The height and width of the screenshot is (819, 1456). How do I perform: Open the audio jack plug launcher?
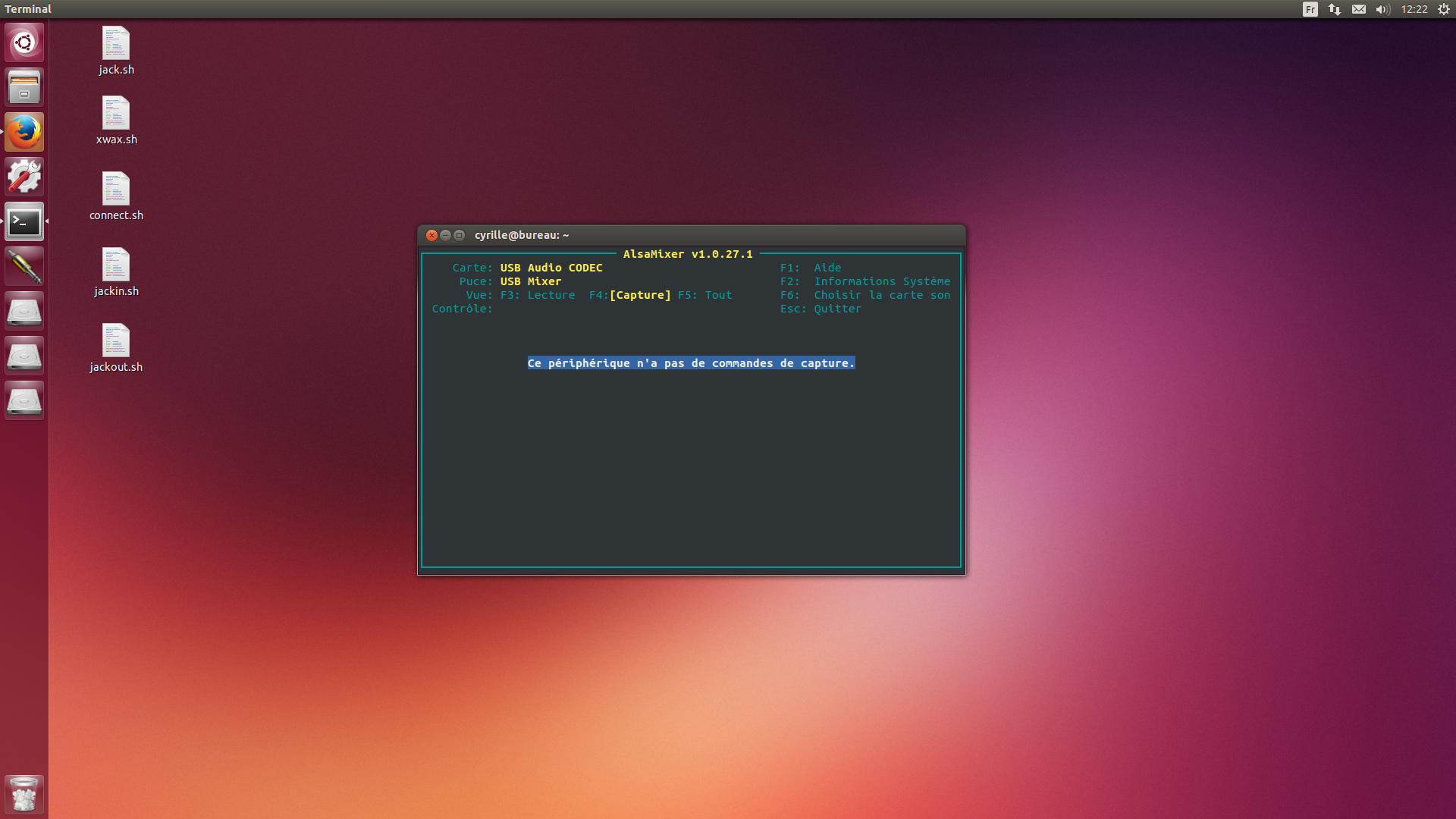(x=24, y=266)
